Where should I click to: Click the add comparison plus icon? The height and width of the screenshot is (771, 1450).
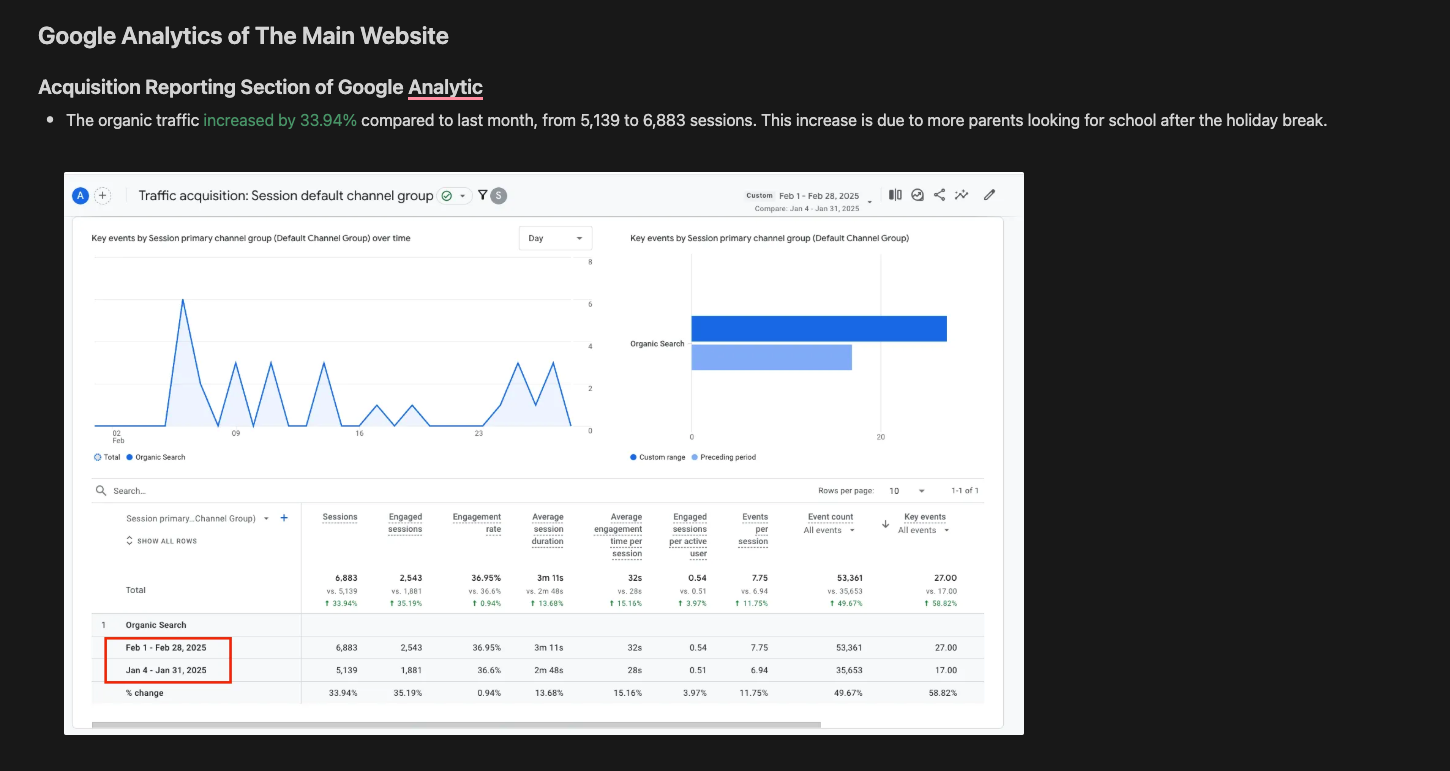[x=102, y=196]
